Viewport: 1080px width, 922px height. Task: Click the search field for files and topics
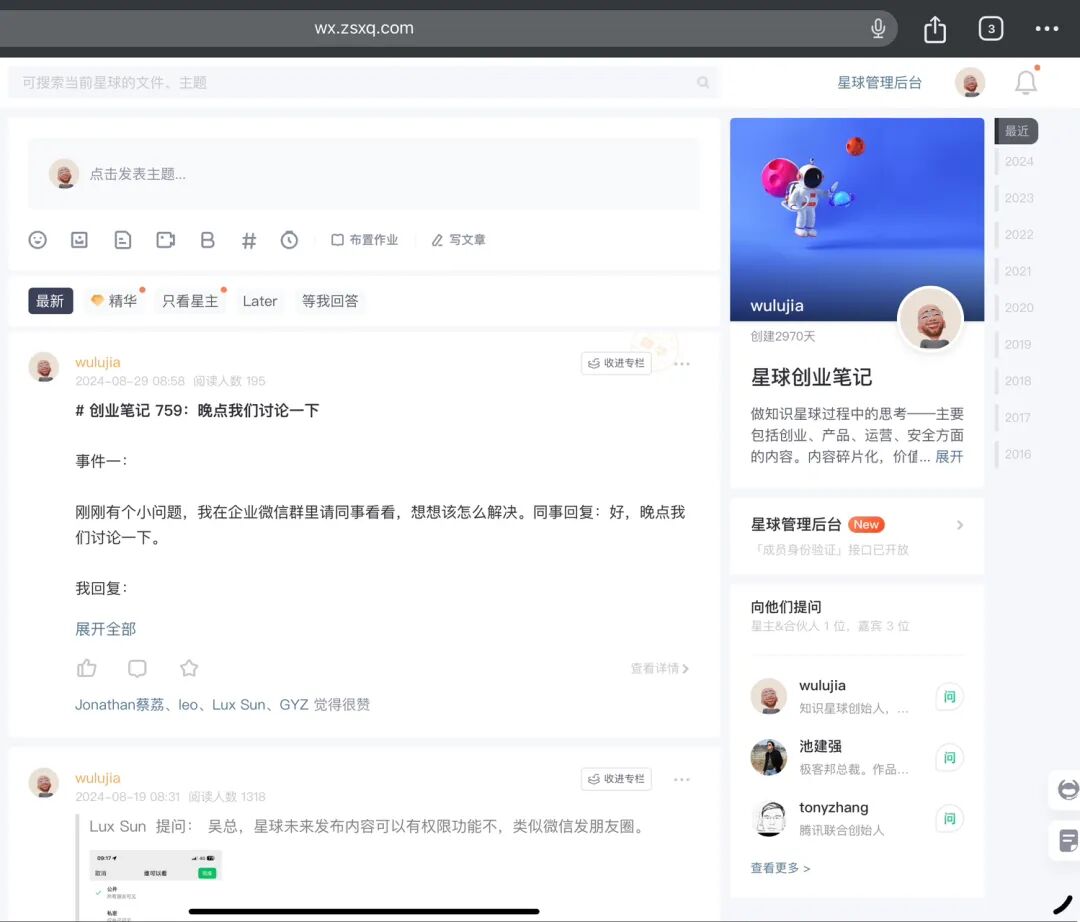coord(363,83)
